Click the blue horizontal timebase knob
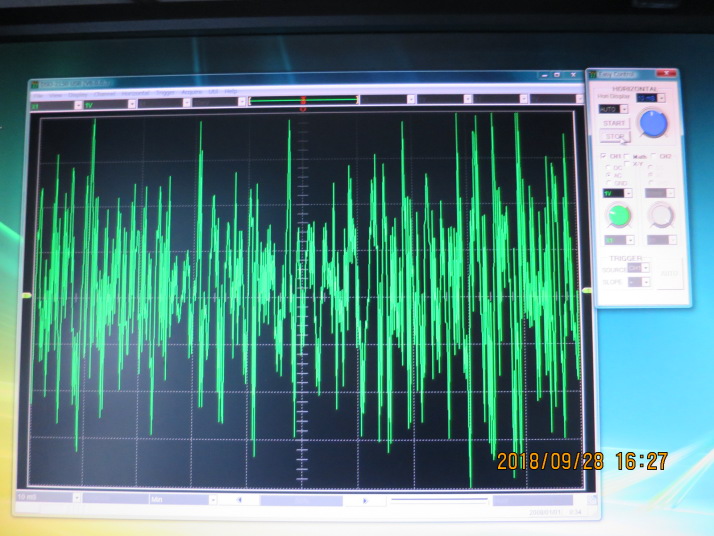Image resolution: width=714 pixels, height=536 pixels. coord(652,123)
